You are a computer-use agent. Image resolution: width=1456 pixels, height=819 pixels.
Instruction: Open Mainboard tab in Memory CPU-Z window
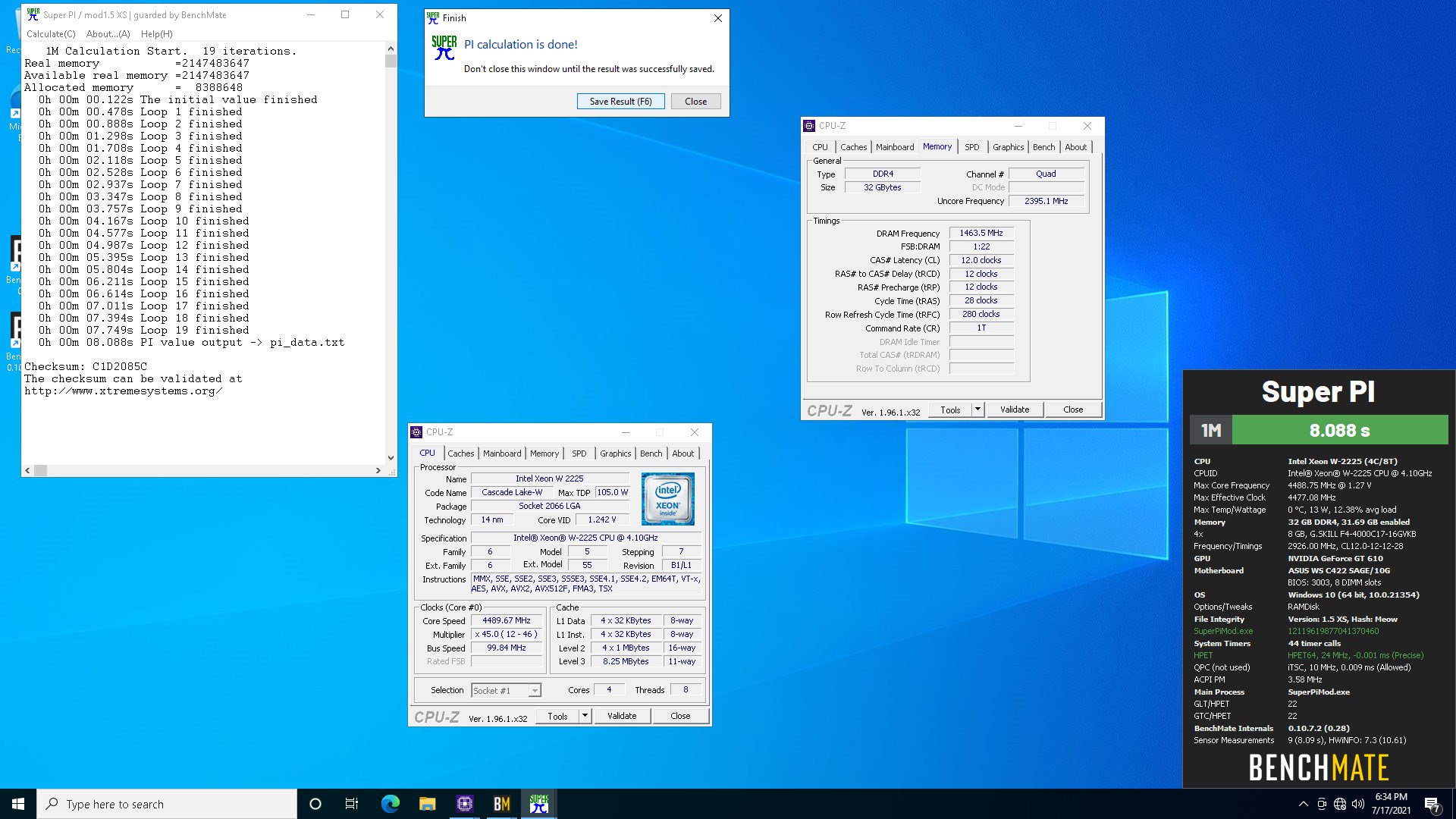pos(895,147)
